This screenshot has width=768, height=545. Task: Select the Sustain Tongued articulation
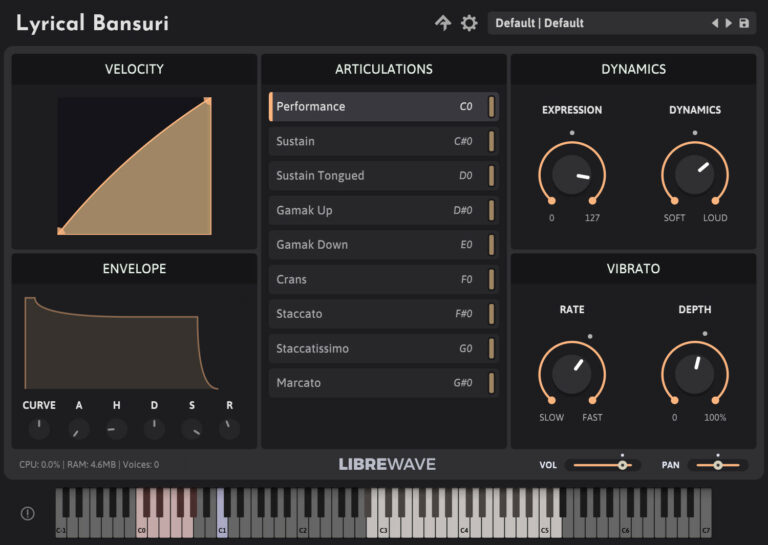(x=384, y=175)
